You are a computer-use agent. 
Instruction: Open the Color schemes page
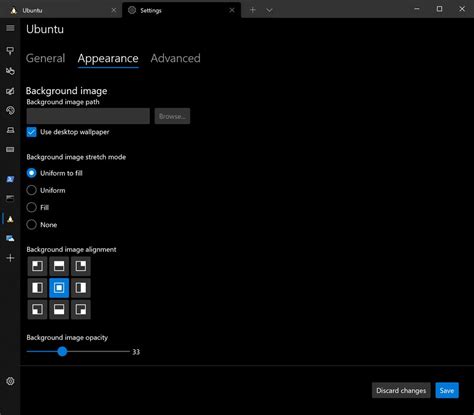coord(10,110)
